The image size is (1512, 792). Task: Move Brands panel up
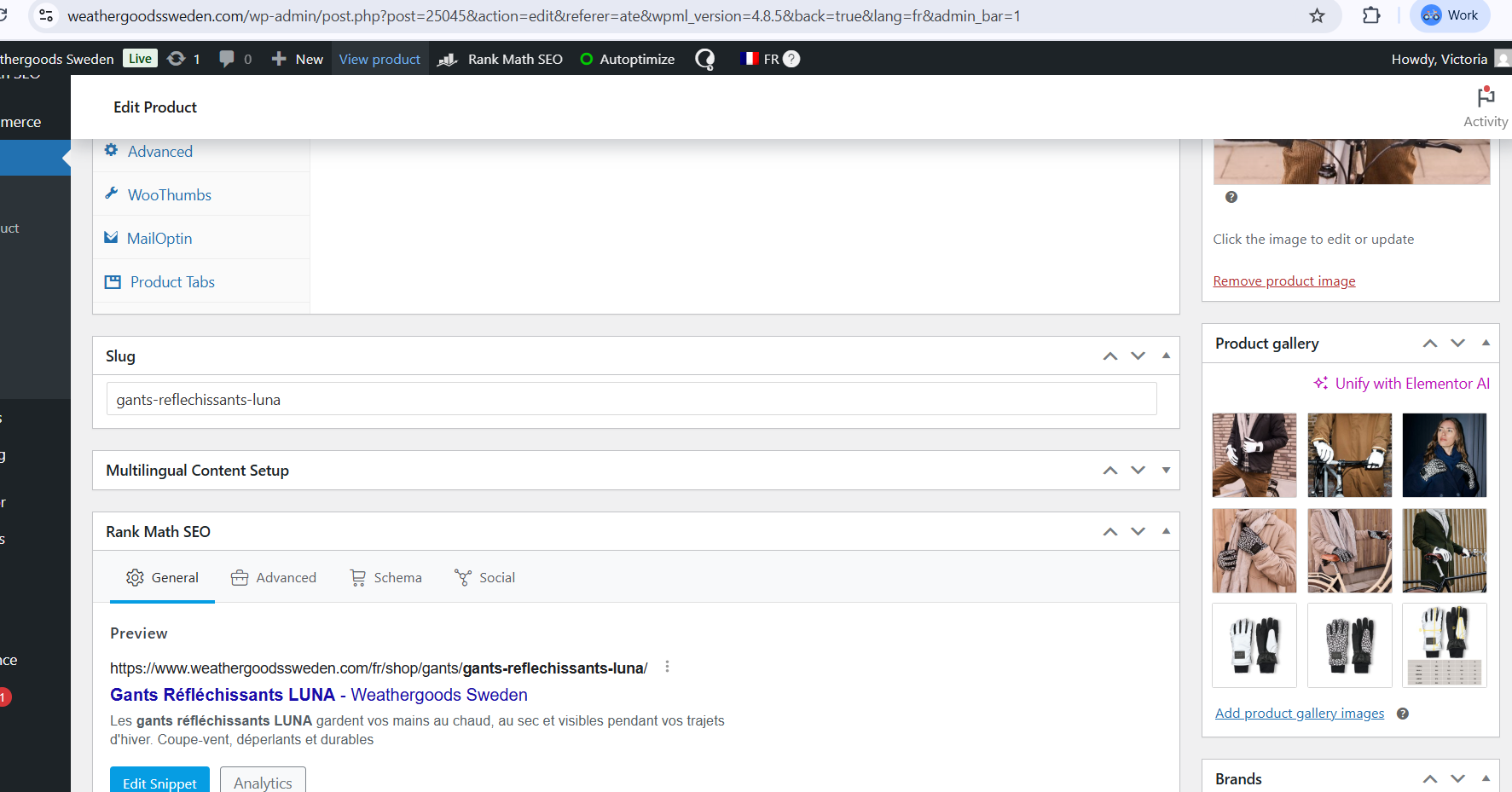tap(1429, 779)
